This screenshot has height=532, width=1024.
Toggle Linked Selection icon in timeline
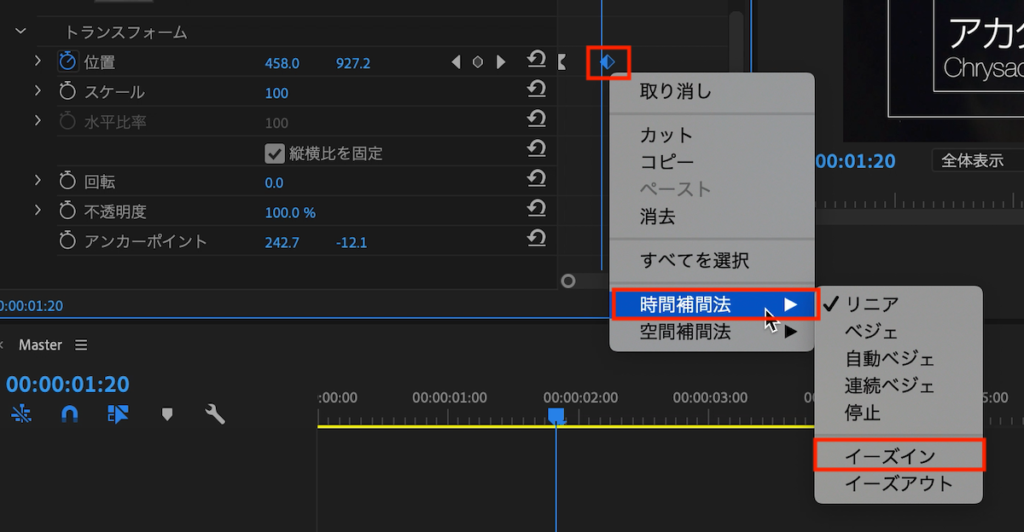coord(118,413)
